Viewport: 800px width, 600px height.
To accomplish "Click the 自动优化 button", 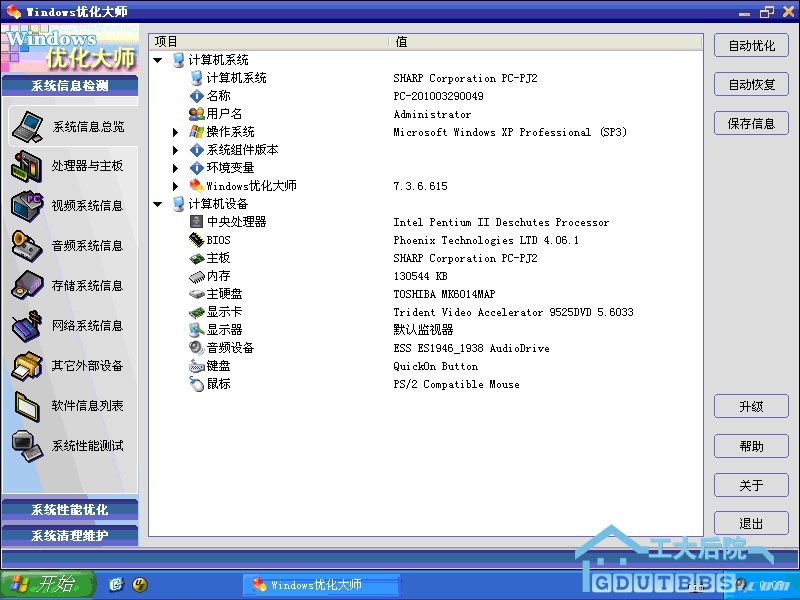I will 751,46.
